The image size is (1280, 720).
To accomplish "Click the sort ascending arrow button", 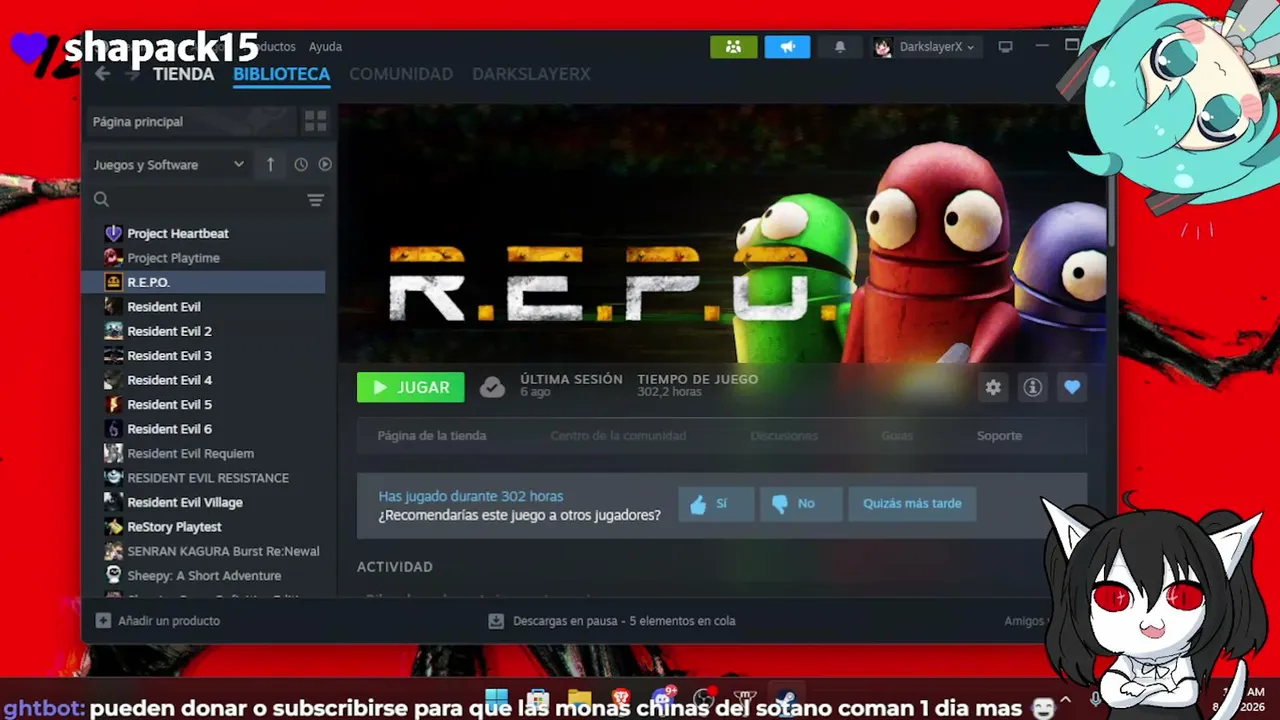I will pos(270,164).
